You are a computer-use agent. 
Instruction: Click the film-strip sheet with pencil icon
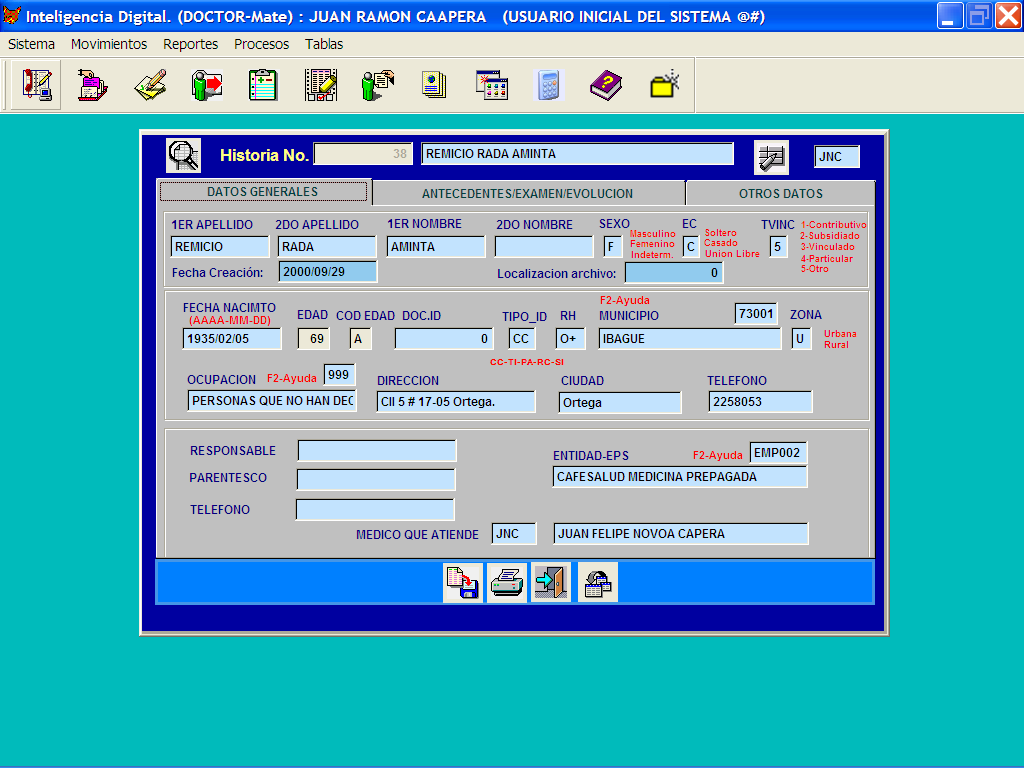pyautogui.click(x=321, y=85)
